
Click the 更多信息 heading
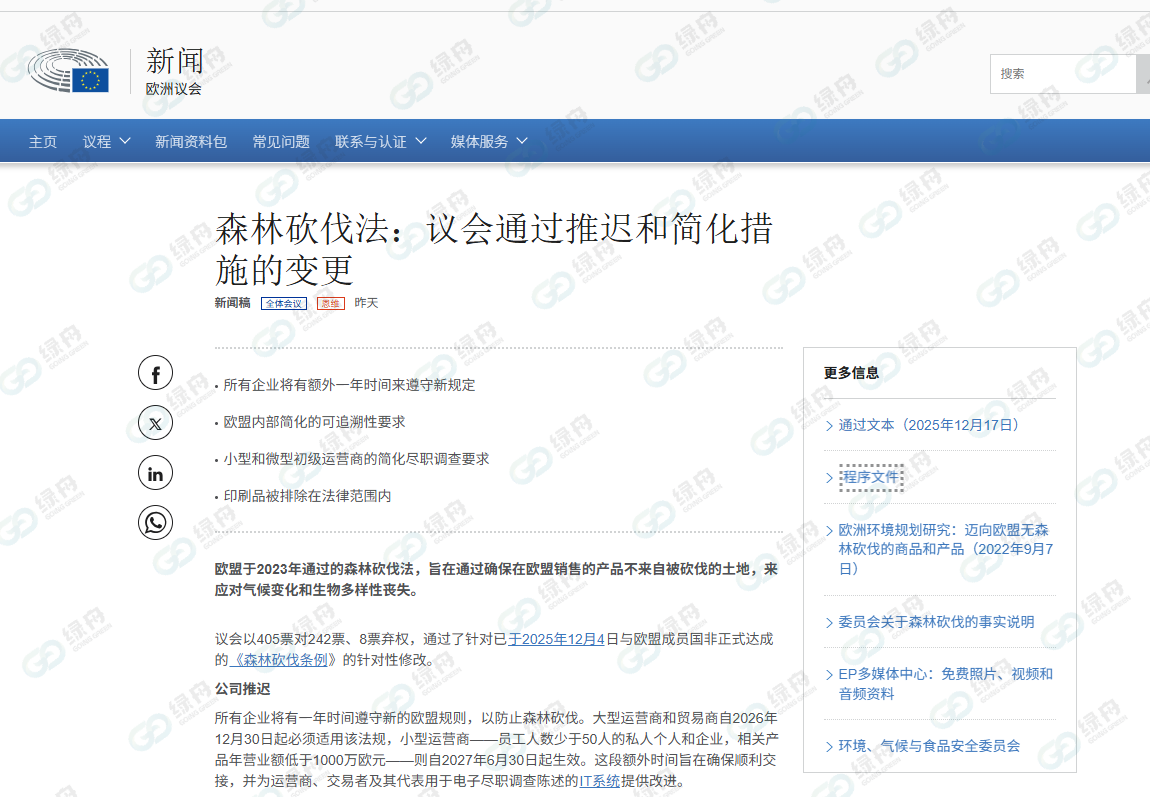pos(851,372)
